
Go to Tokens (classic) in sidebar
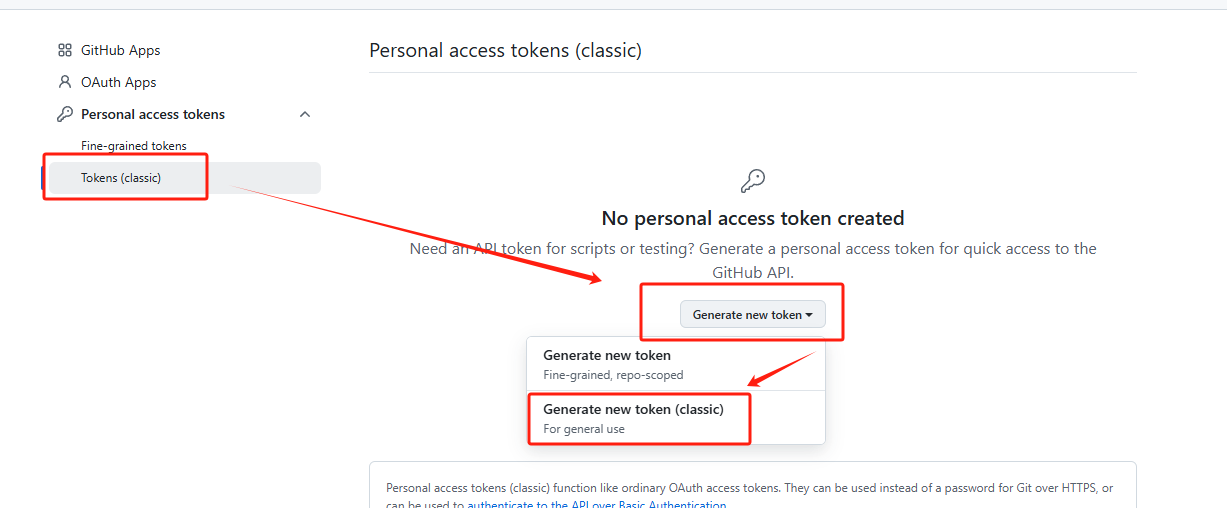(121, 178)
